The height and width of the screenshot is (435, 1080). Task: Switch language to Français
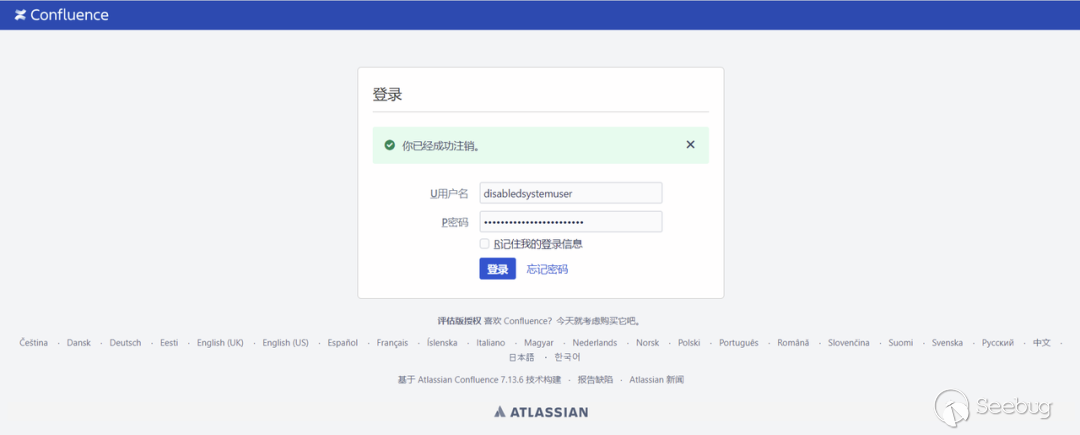click(392, 343)
